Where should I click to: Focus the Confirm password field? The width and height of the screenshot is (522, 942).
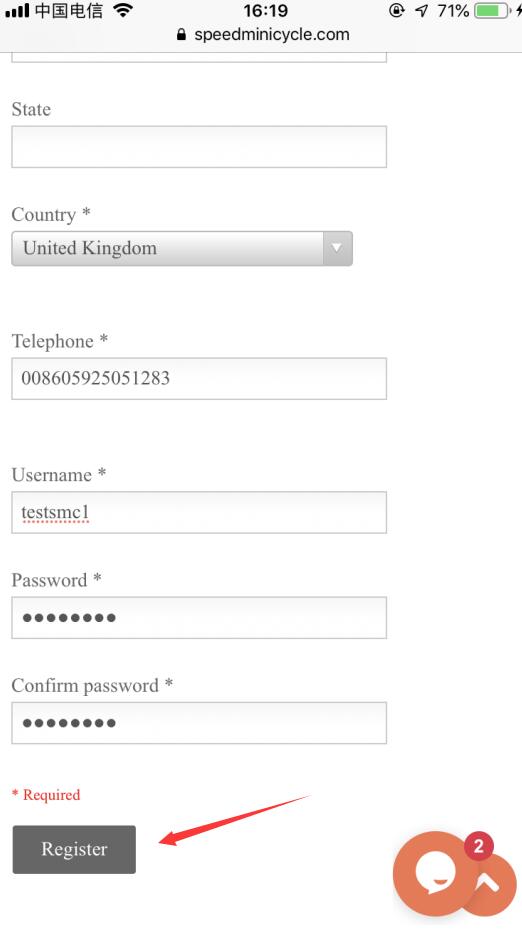tap(199, 723)
